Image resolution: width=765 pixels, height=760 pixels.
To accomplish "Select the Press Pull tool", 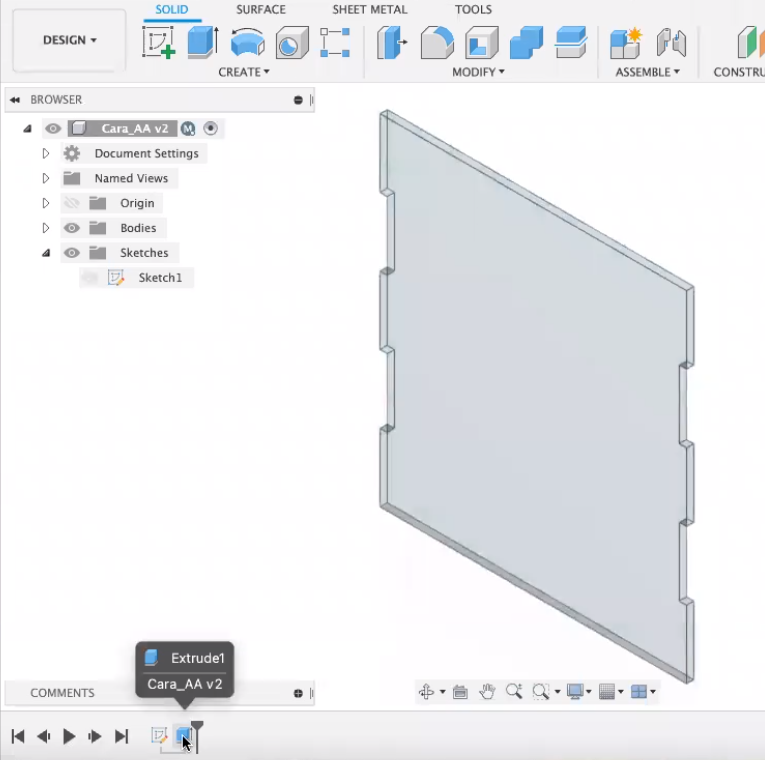I will (x=392, y=42).
